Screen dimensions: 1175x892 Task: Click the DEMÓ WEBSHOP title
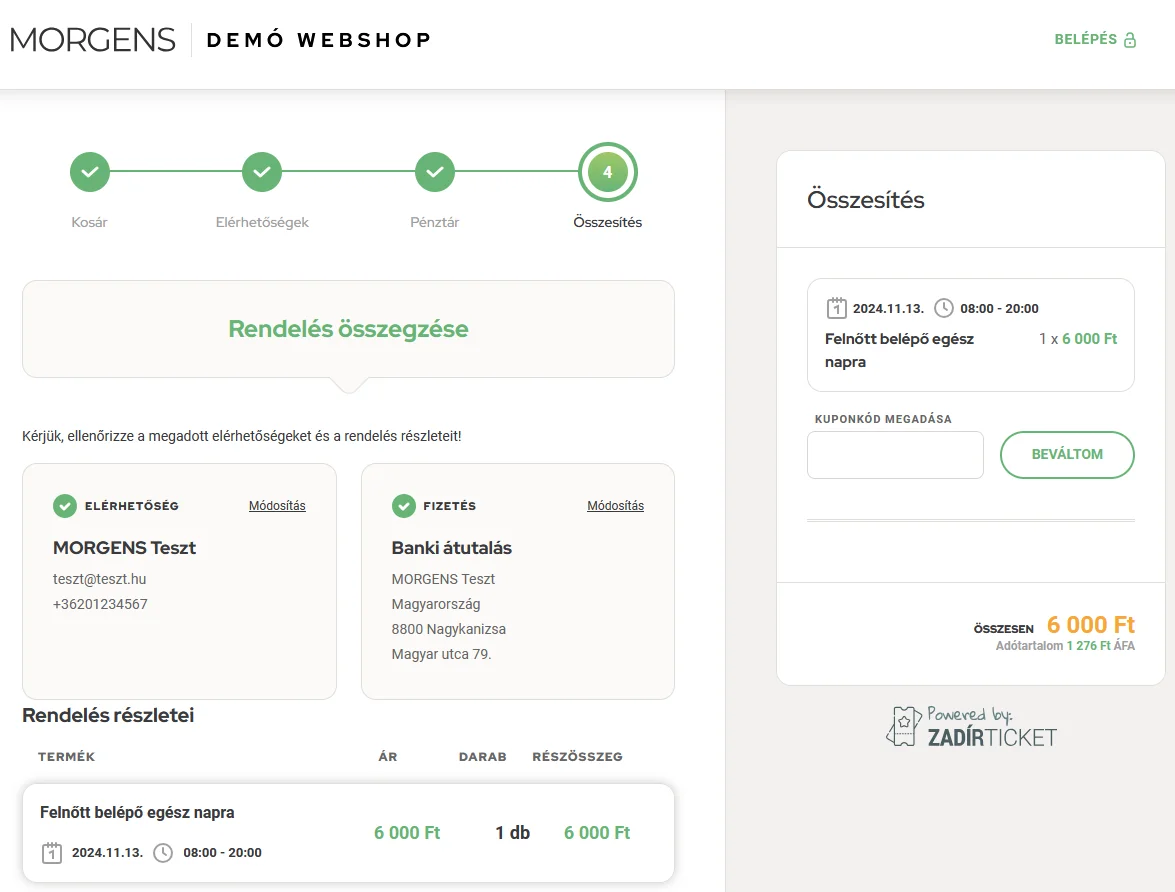point(319,40)
